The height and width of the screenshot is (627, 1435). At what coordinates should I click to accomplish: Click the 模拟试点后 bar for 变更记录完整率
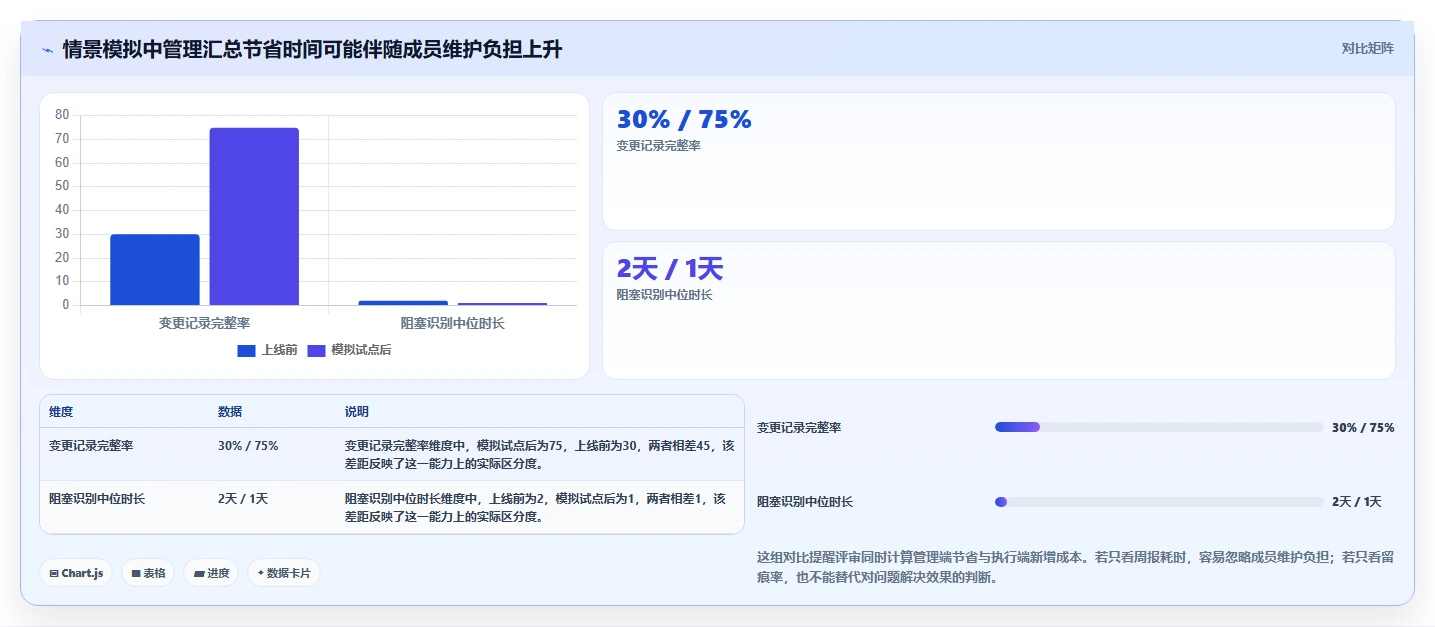[254, 216]
